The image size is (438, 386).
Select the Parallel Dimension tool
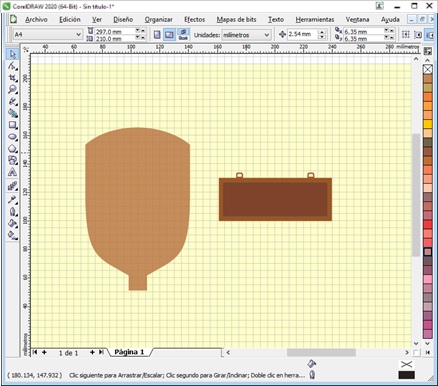pos(12,186)
